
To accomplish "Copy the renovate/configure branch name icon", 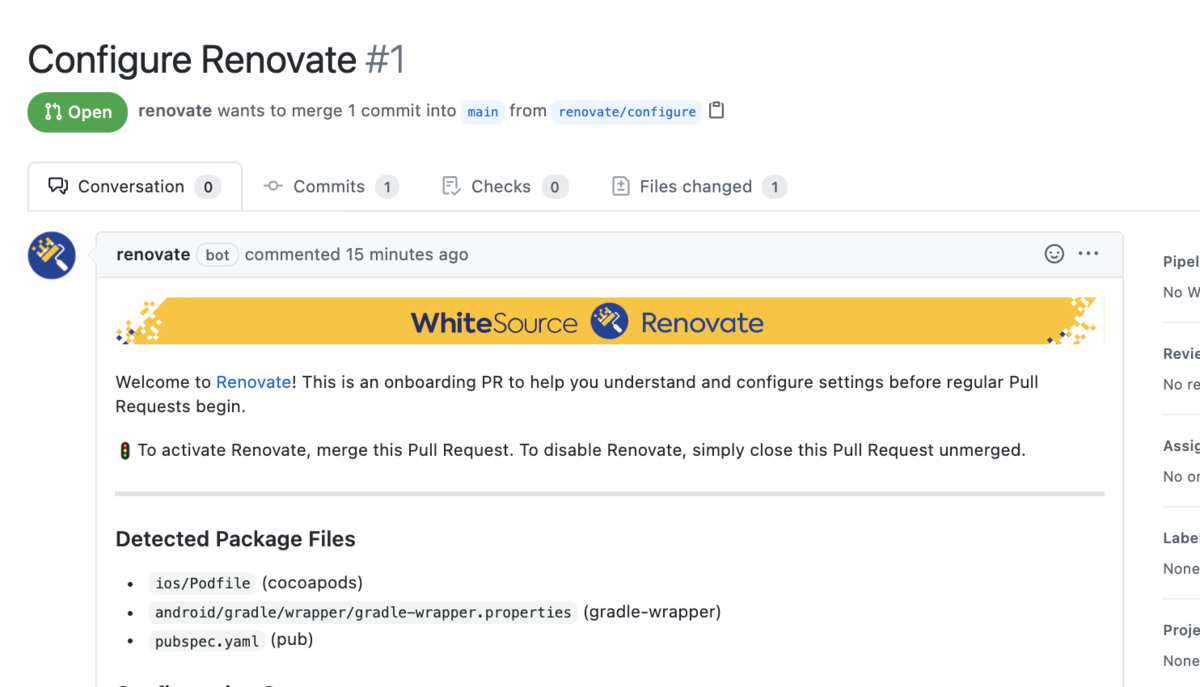I will [716, 110].
